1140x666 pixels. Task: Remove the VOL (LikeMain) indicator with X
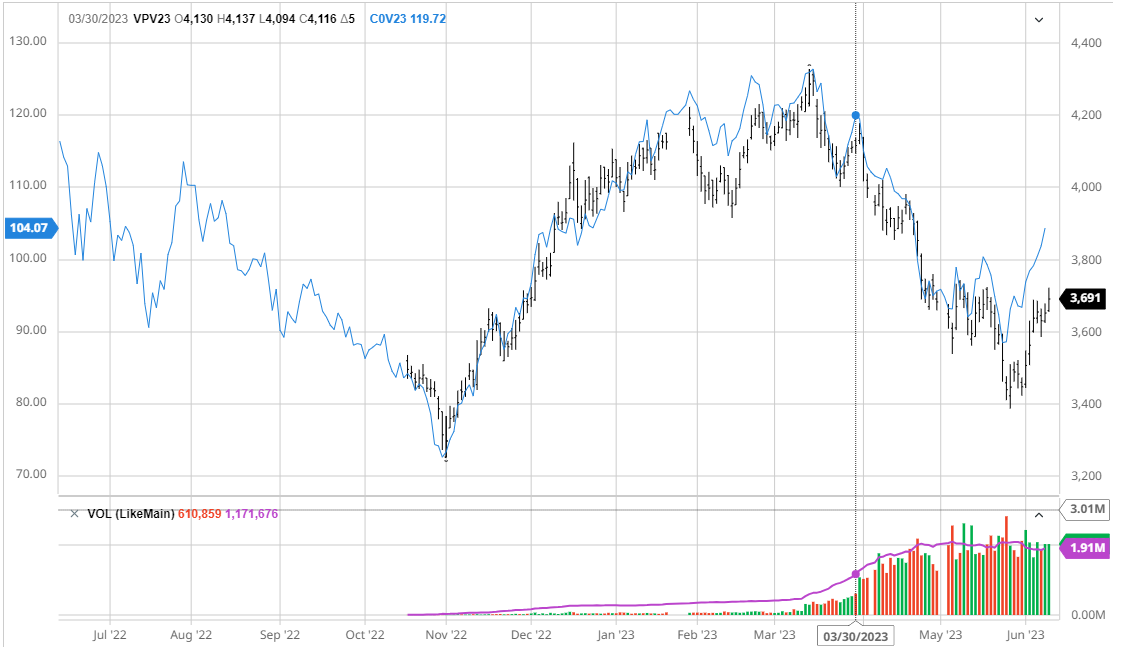73,514
